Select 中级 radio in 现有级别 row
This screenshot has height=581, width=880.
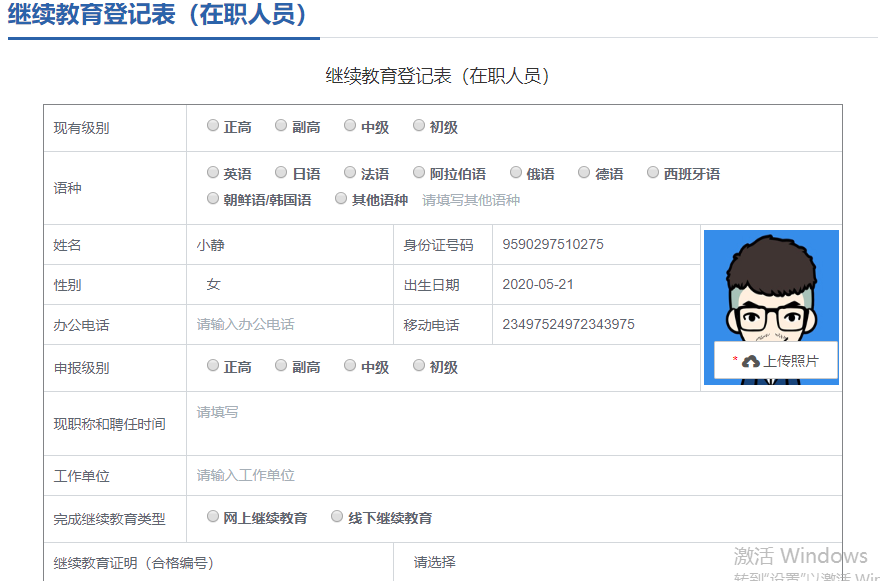(350, 126)
